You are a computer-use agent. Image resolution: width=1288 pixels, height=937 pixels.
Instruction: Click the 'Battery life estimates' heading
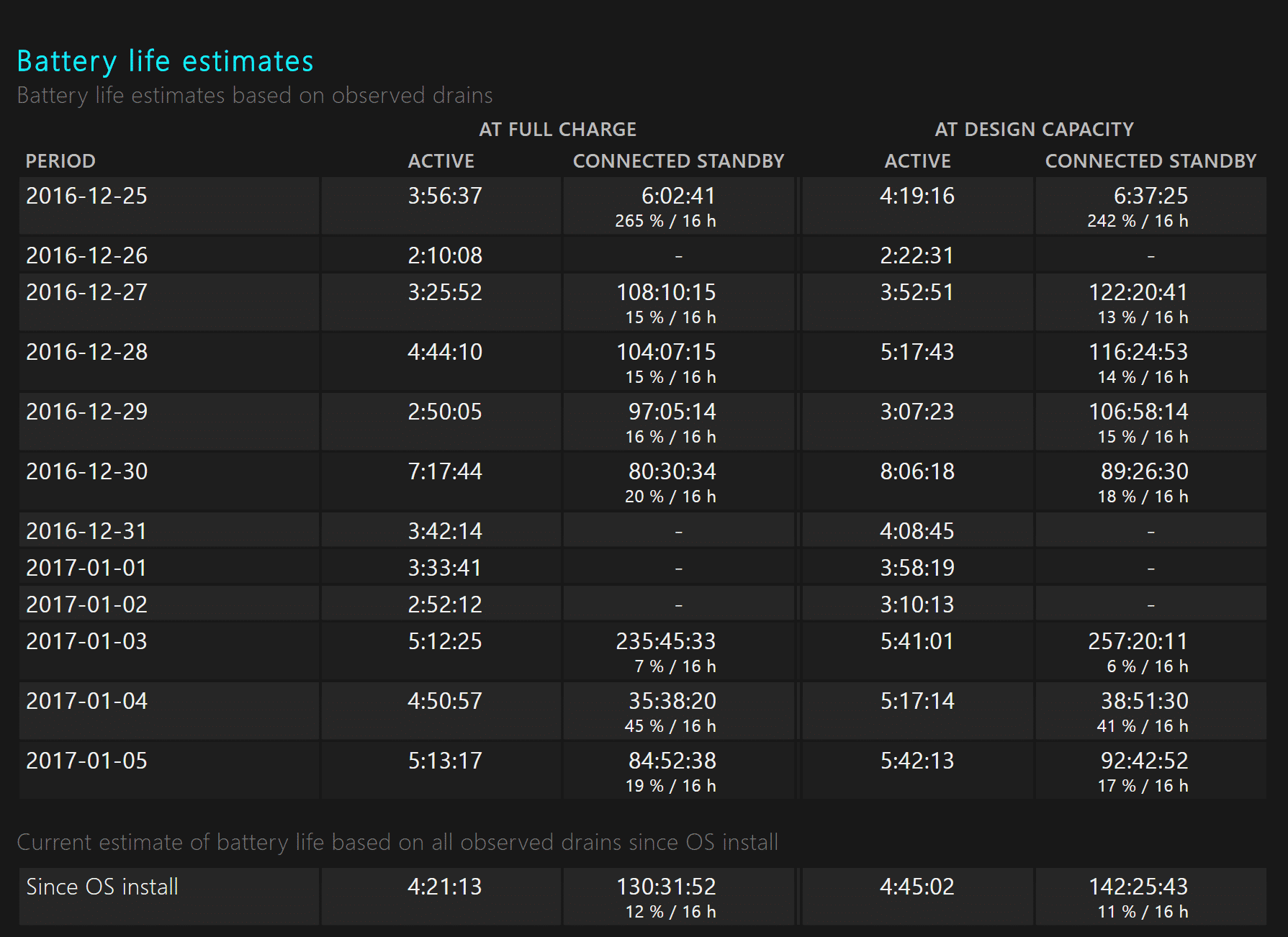166,62
